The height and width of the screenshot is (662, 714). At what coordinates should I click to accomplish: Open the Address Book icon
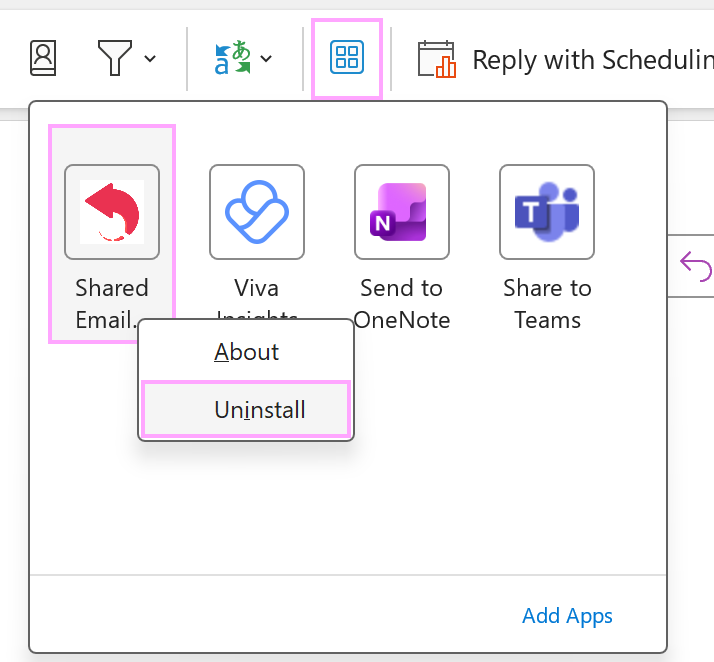(x=43, y=58)
